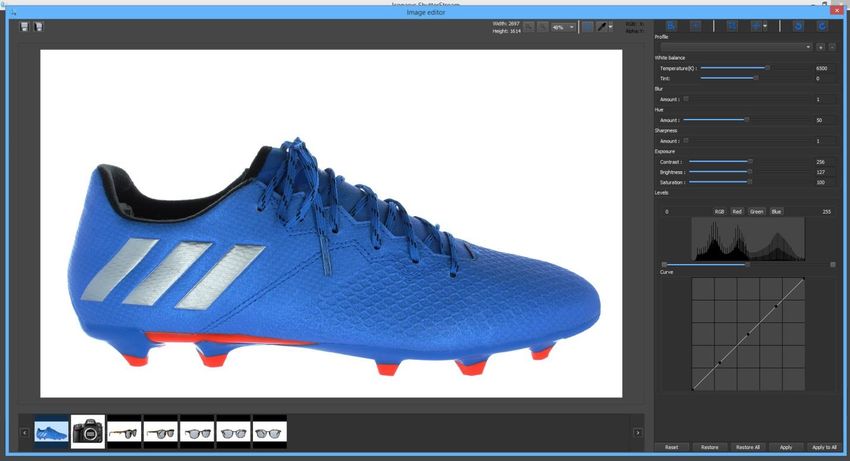This screenshot has height=461, width=850.
Task: Select the Blue levels channel
Action: pos(776,212)
